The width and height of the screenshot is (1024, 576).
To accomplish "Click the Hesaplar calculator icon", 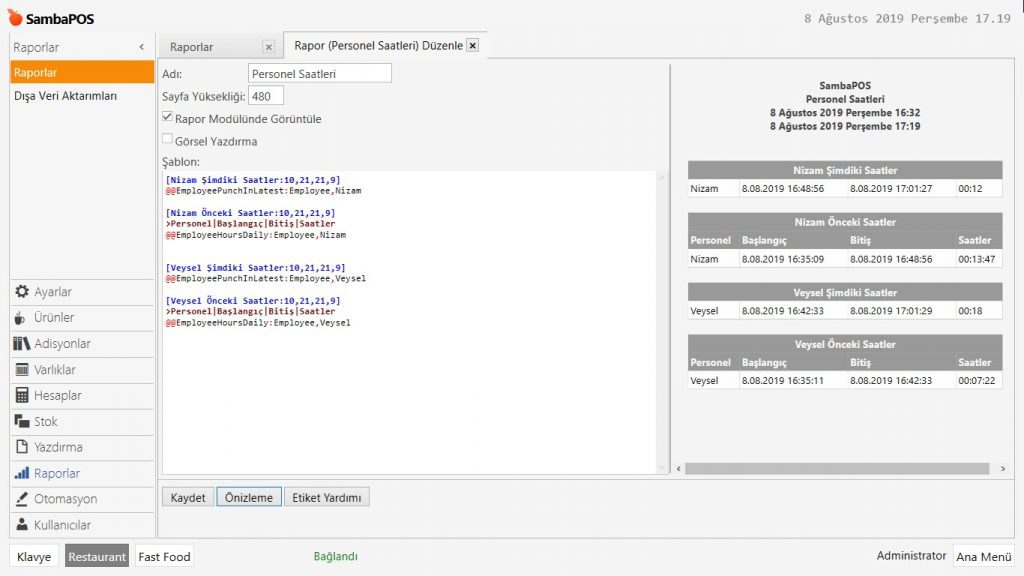I will pos(21,396).
